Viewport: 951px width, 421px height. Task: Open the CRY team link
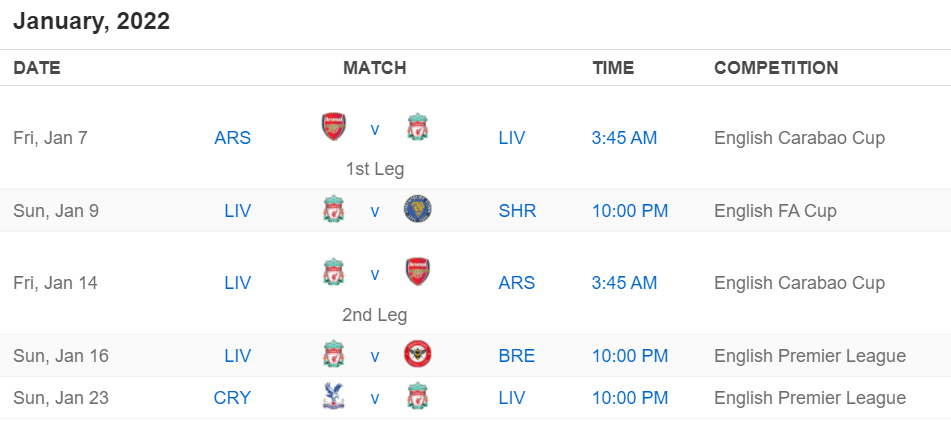232,398
